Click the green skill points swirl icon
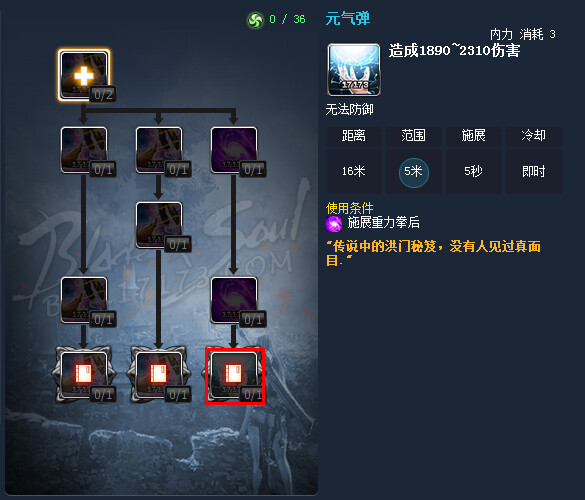585x500 pixels. [255, 20]
